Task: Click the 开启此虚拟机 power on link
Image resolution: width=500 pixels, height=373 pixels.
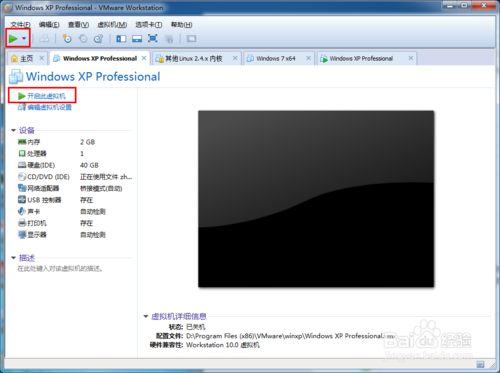Action: pos(46,96)
